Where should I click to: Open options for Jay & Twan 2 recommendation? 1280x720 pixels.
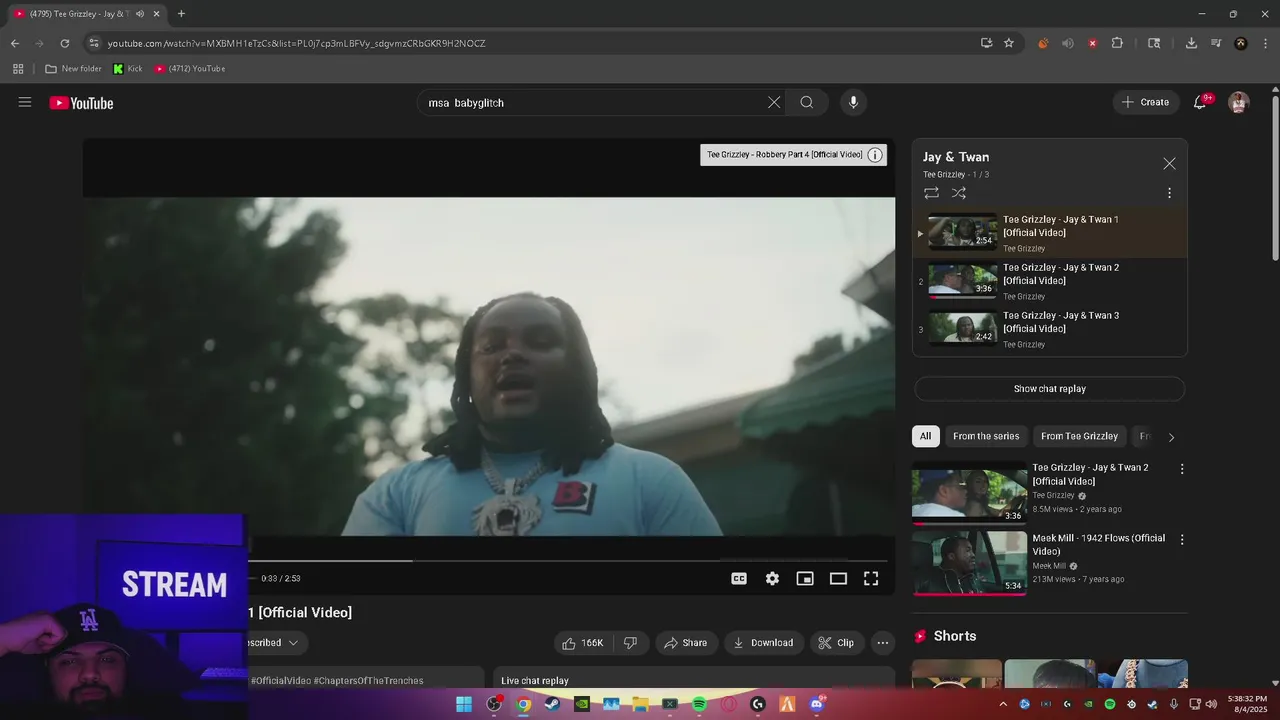click(1182, 469)
